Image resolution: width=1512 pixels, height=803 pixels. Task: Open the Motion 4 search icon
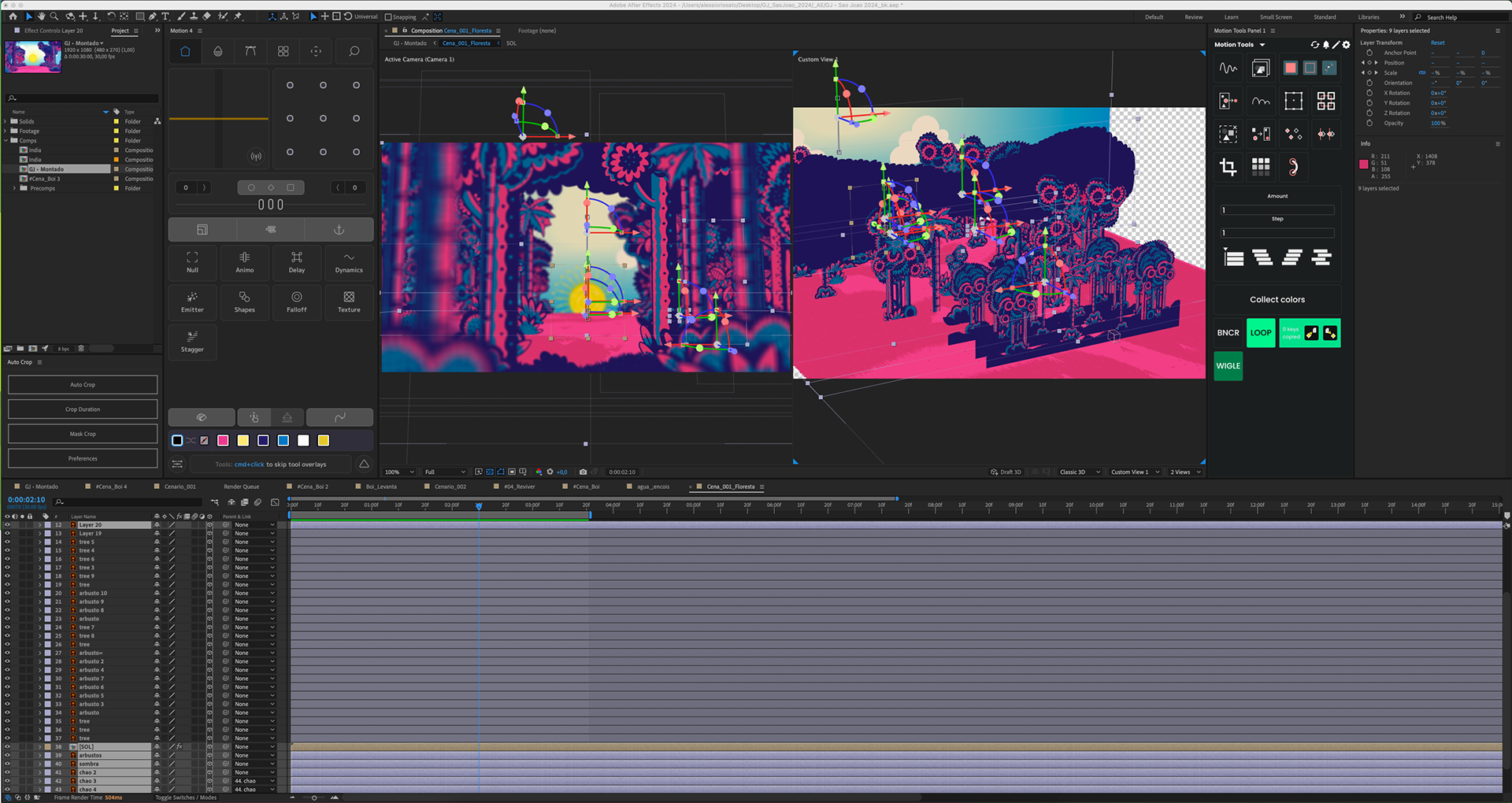(354, 51)
